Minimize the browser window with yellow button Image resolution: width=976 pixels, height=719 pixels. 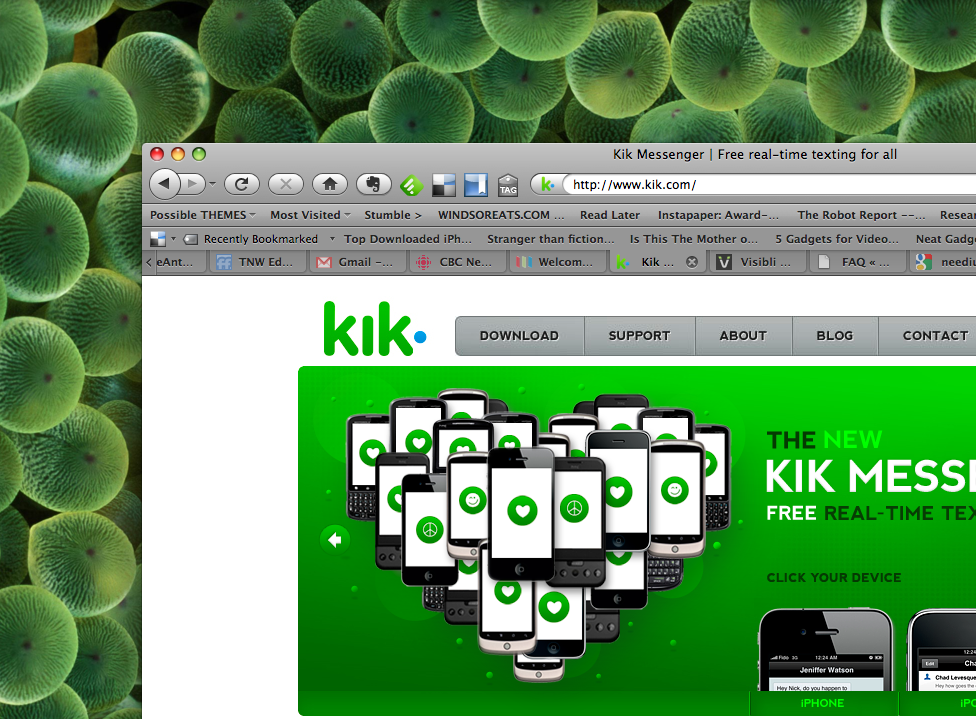pyautogui.click(x=178, y=154)
